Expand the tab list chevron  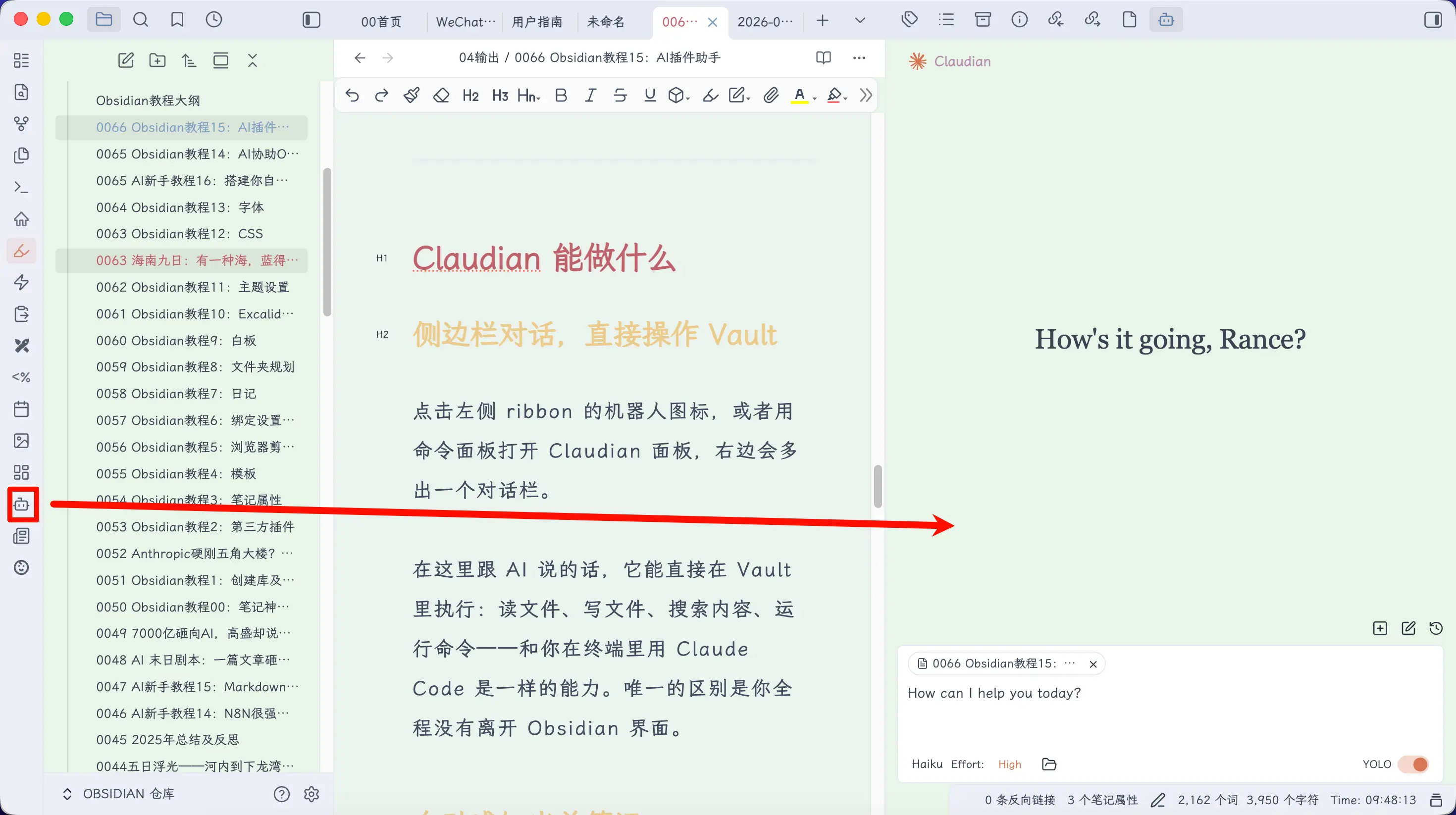[x=860, y=20]
